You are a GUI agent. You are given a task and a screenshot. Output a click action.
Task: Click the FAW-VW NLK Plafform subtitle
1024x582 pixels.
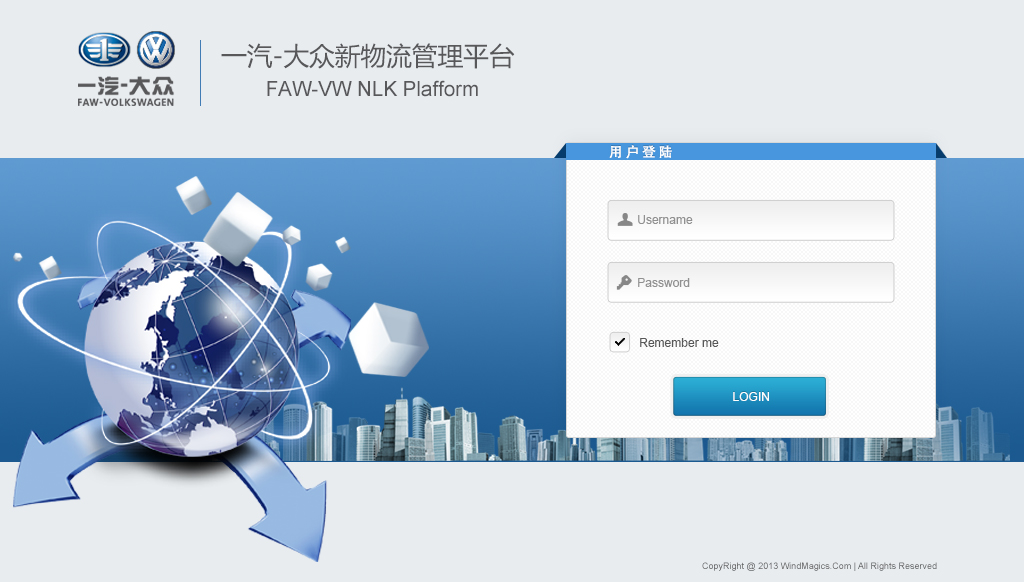coord(372,89)
